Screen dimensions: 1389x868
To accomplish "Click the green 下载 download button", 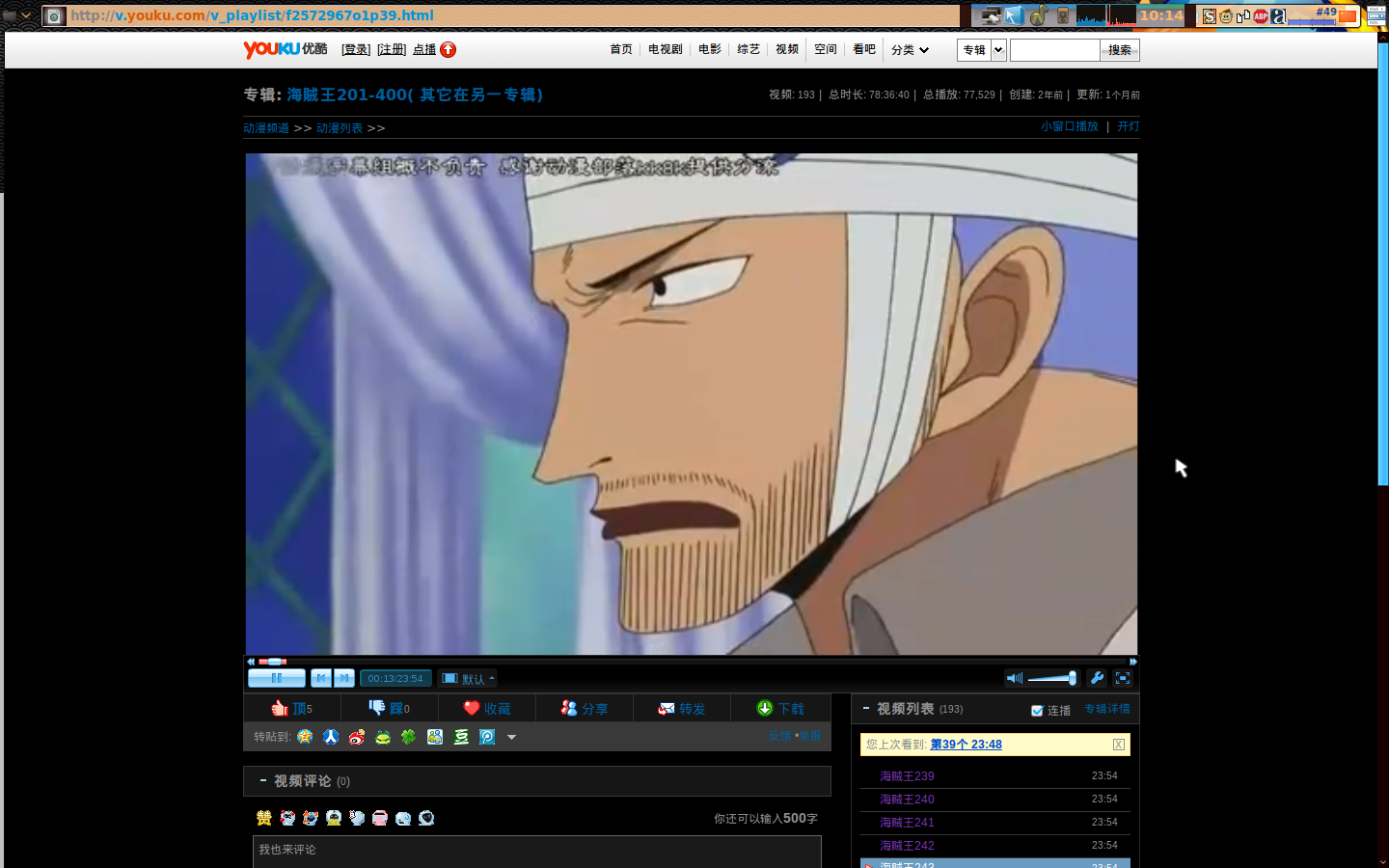I will (x=780, y=708).
